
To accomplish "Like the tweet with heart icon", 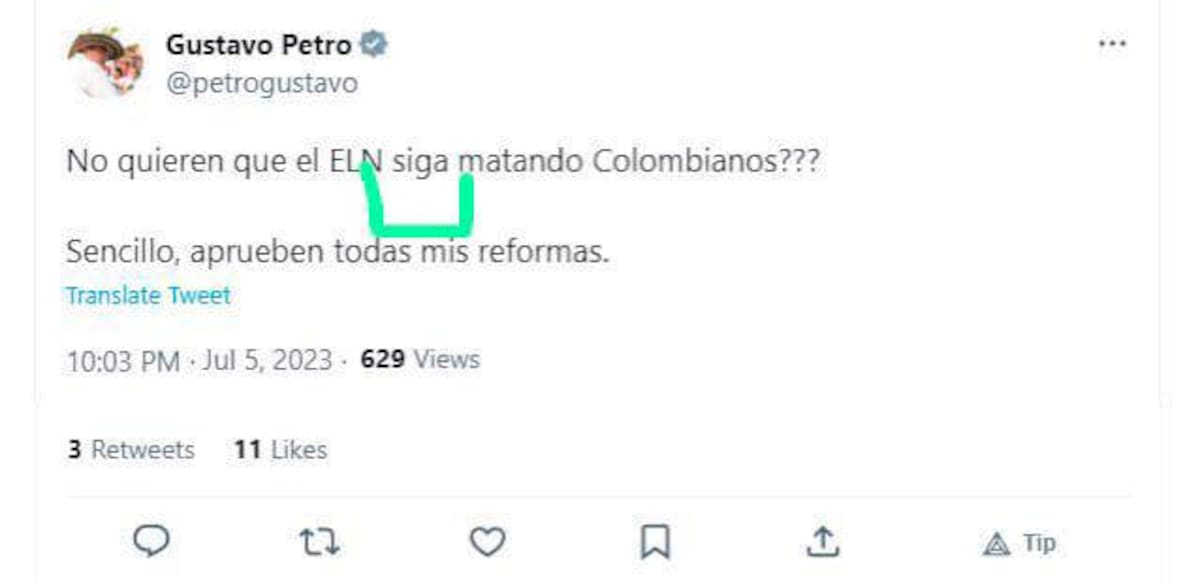I will click(x=487, y=543).
